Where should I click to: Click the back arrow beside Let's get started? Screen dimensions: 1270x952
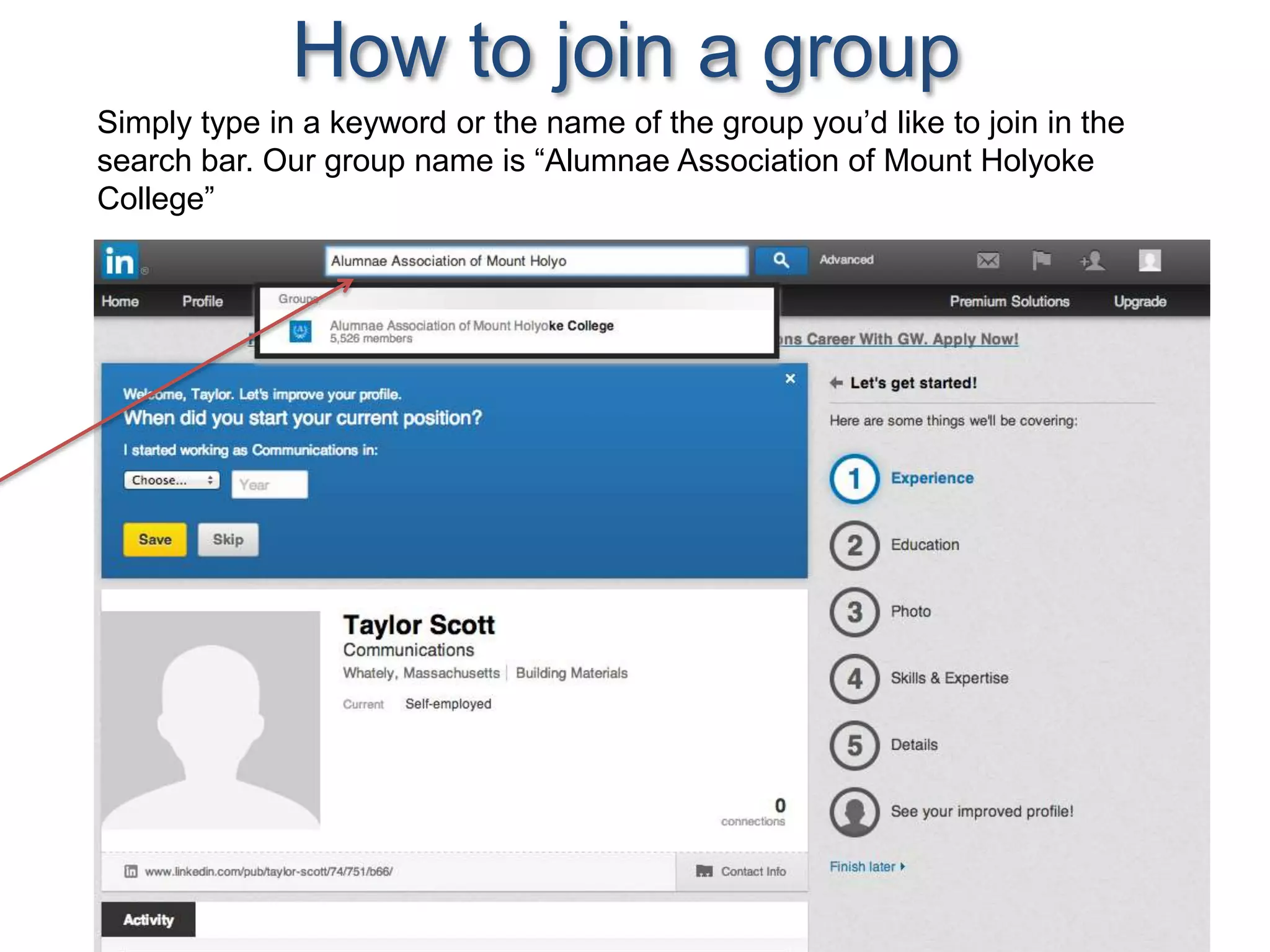click(836, 382)
